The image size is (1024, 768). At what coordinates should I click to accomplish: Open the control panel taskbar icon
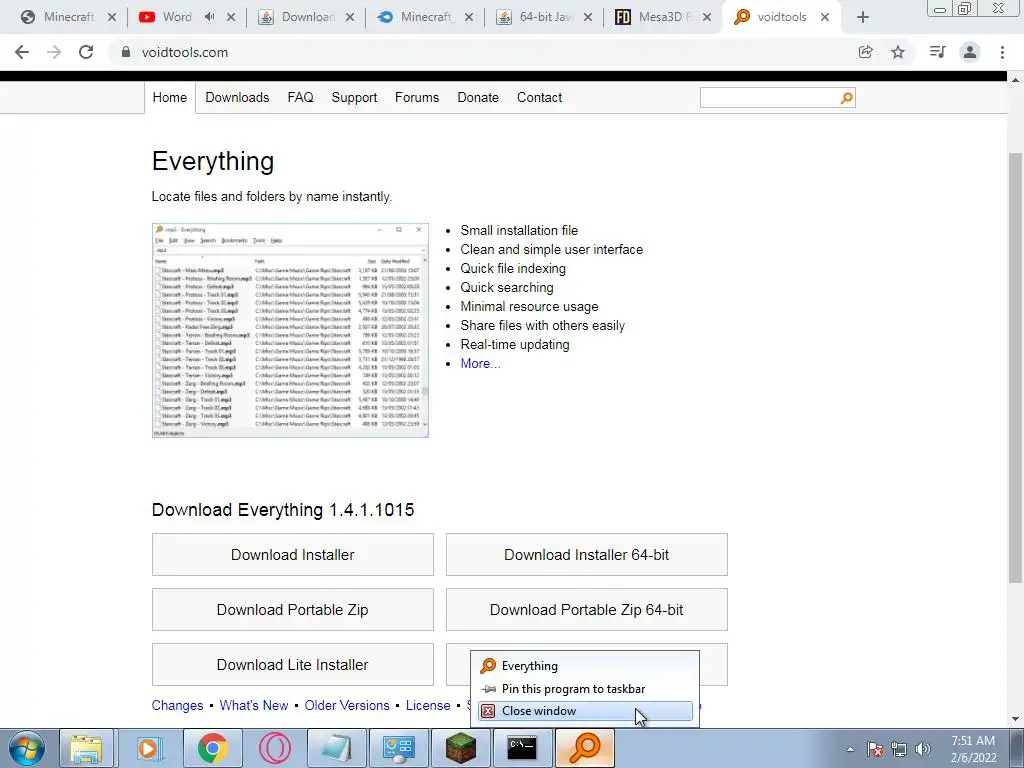coord(398,748)
